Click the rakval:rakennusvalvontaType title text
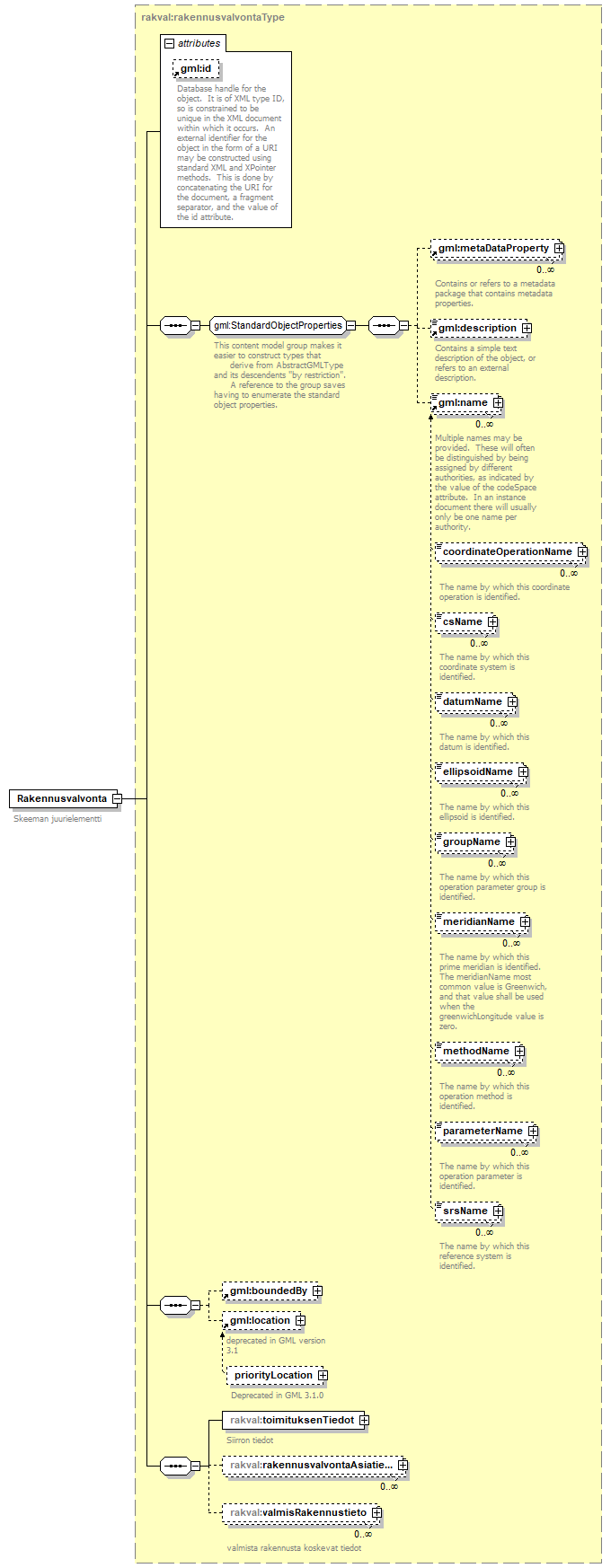 click(213, 17)
